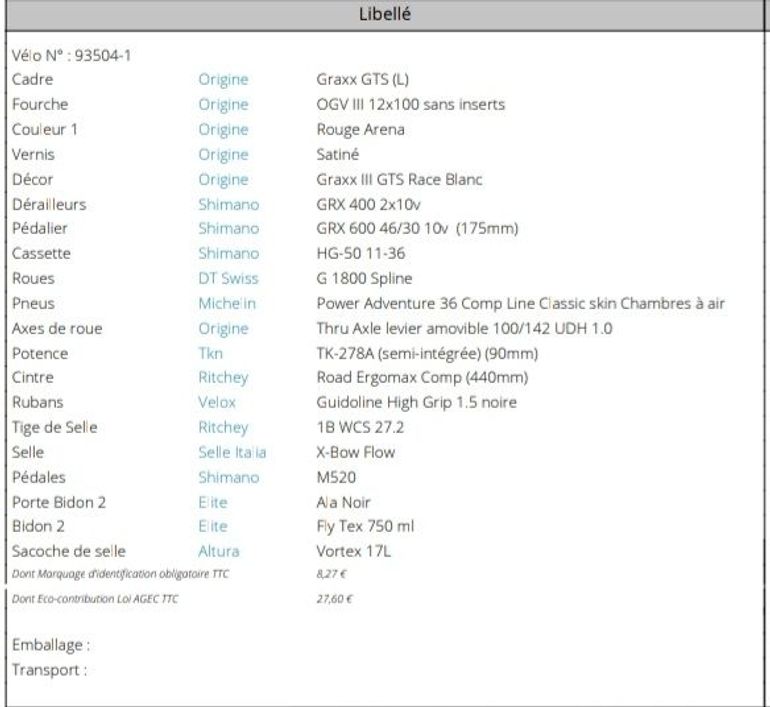Select the Cassette label
770x707 pixels.
click(x=41, y=253)
